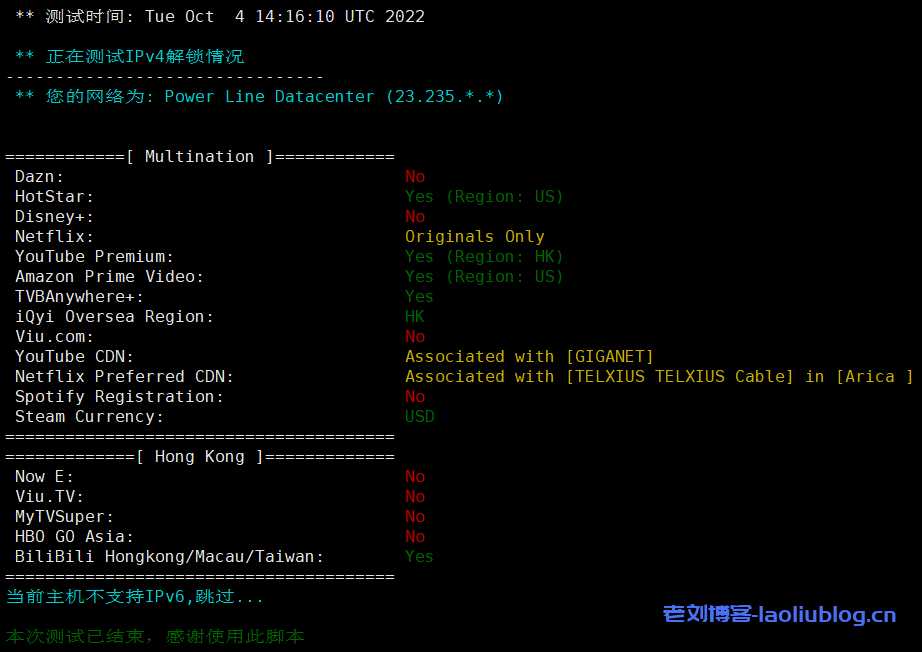Click the Netflix Preferred CDN TELXIUS result
Screen dimensions: 922x652
tap(658, 376)
